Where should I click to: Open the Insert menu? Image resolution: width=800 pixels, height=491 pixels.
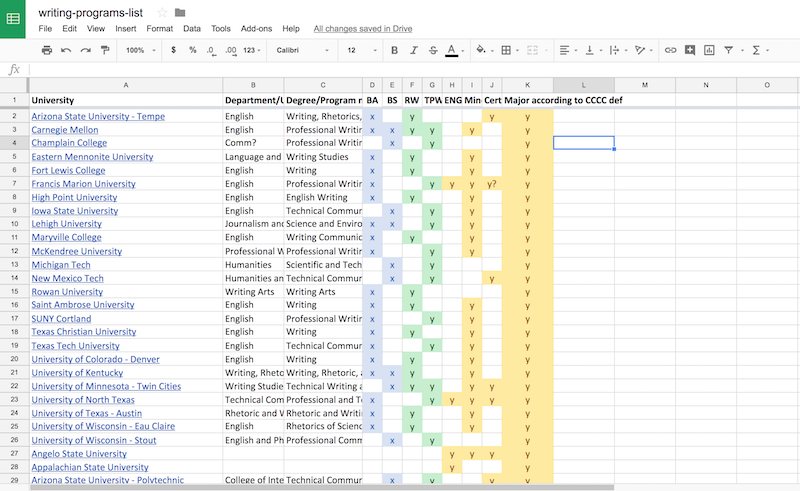[126, 29]
